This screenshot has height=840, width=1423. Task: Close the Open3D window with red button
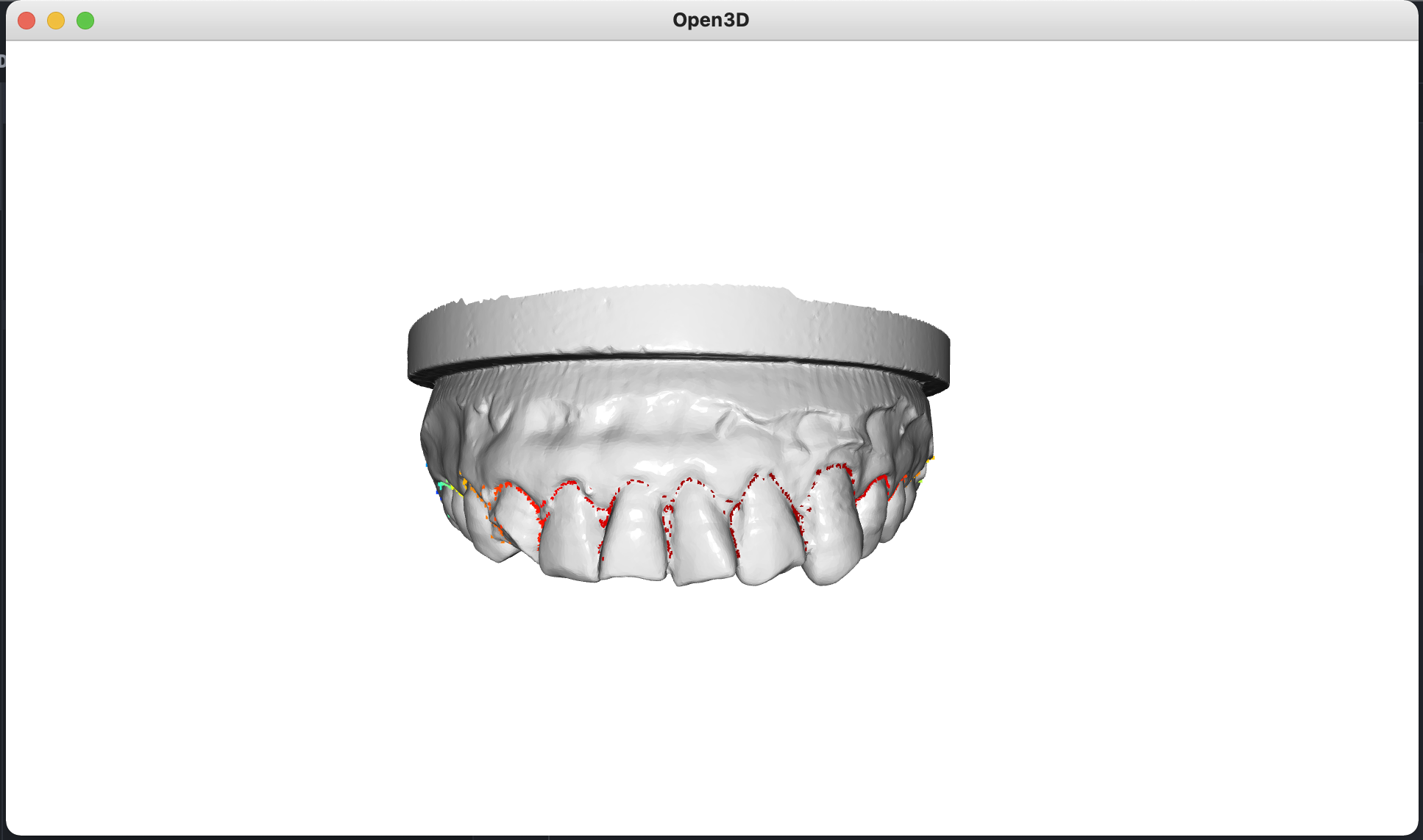click(x=26, y=21)
